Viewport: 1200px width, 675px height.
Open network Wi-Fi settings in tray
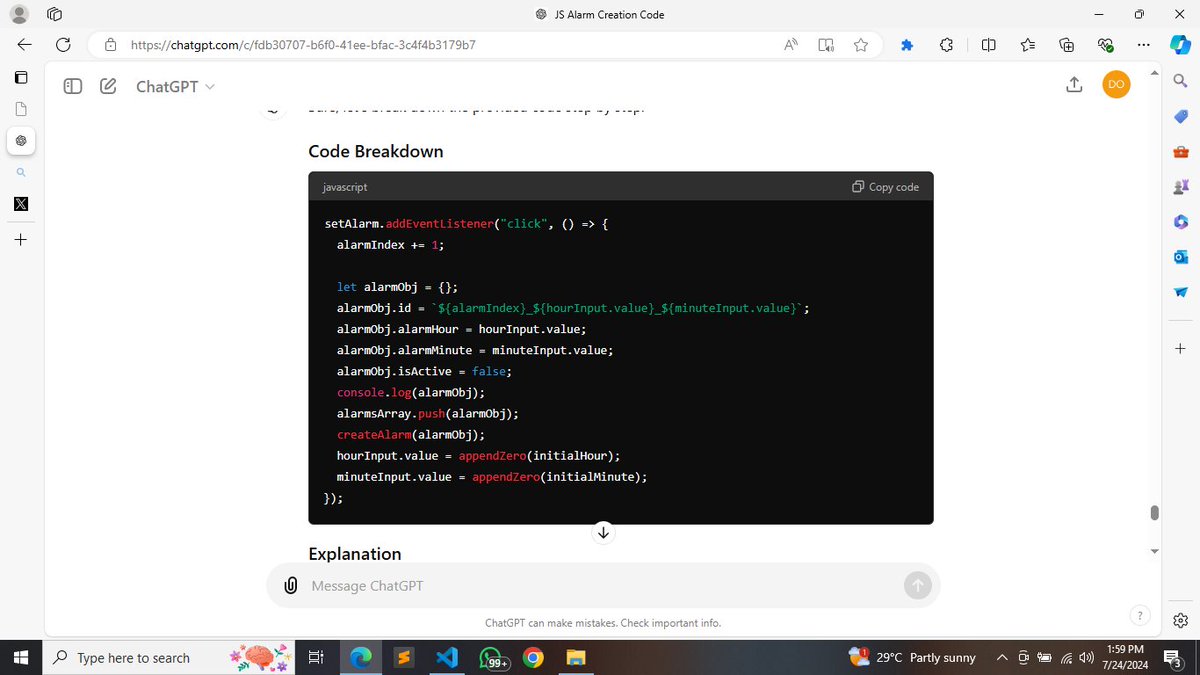pyautogui.click(x=1067, y=658)
